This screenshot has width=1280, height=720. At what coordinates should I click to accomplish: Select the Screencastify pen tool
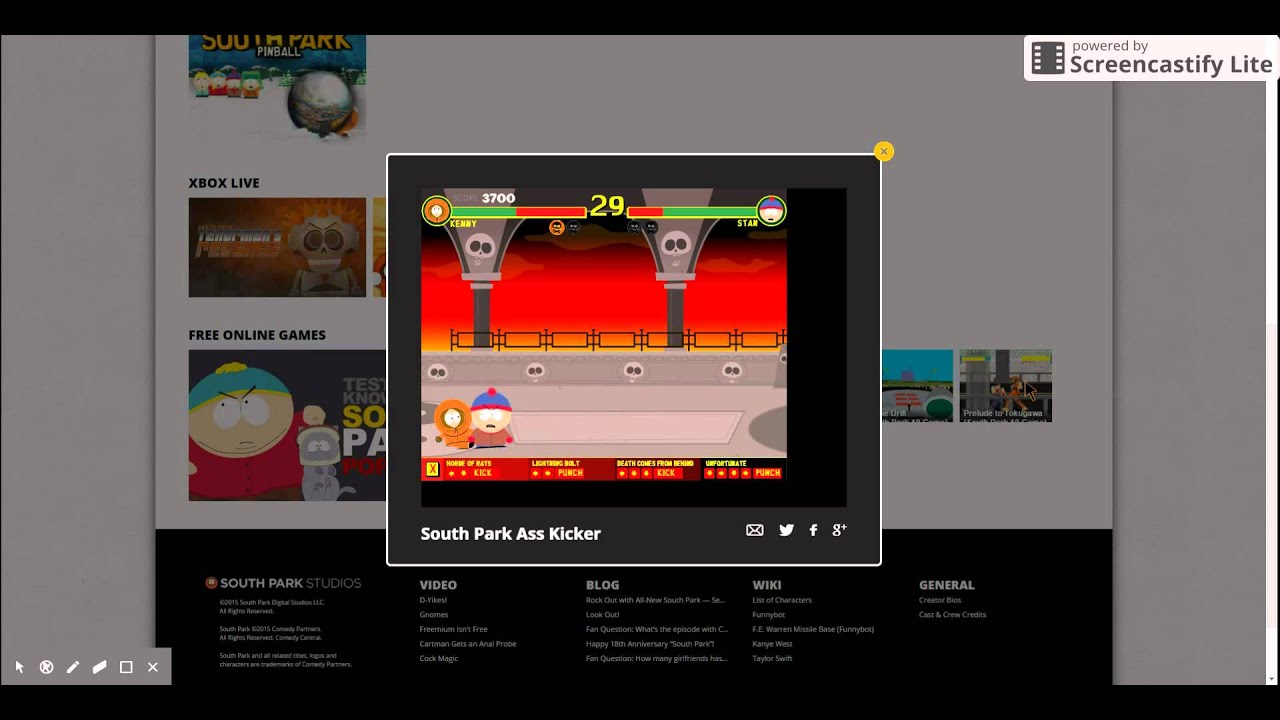coord(72,667)
